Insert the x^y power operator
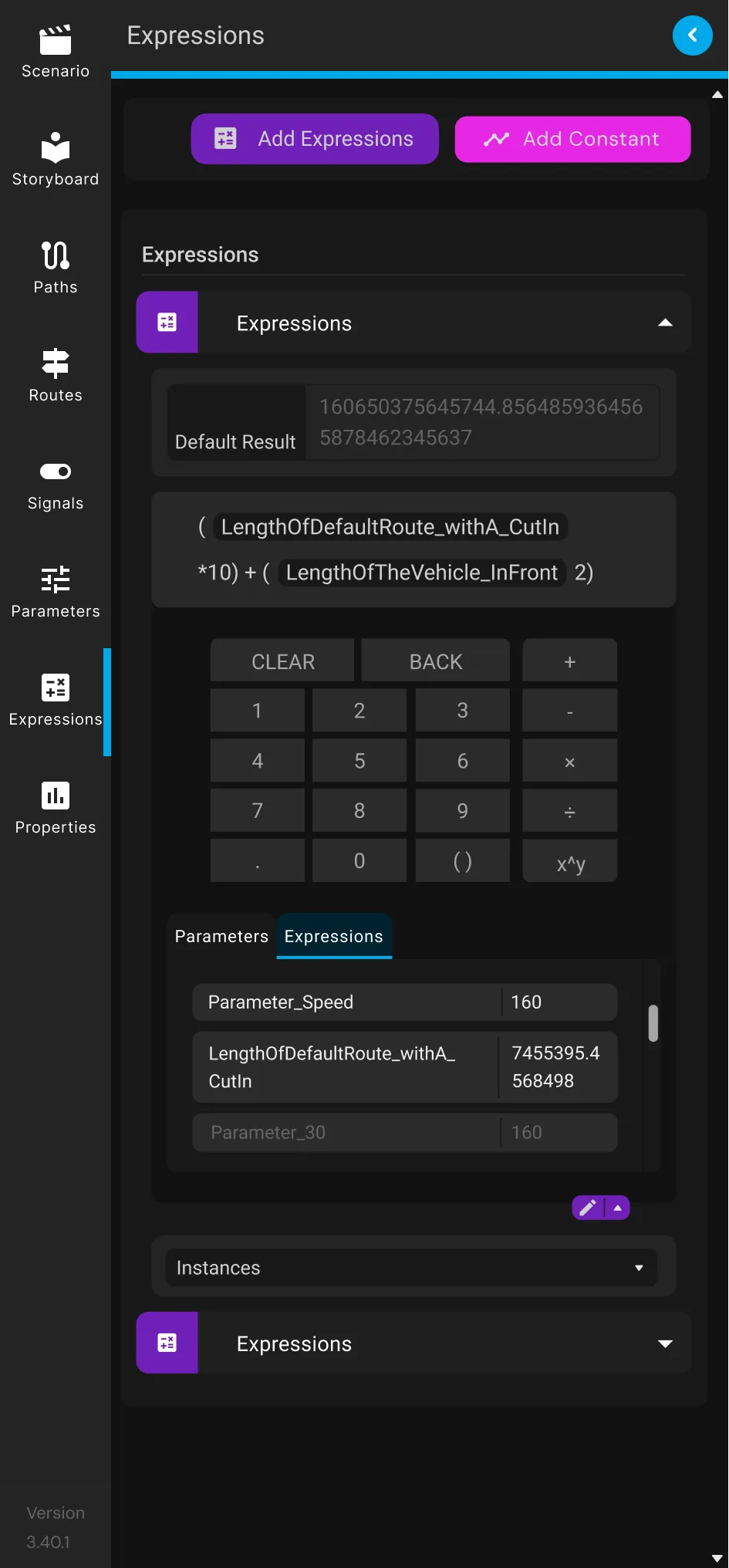729x1568 pixels. click(569, 861)
